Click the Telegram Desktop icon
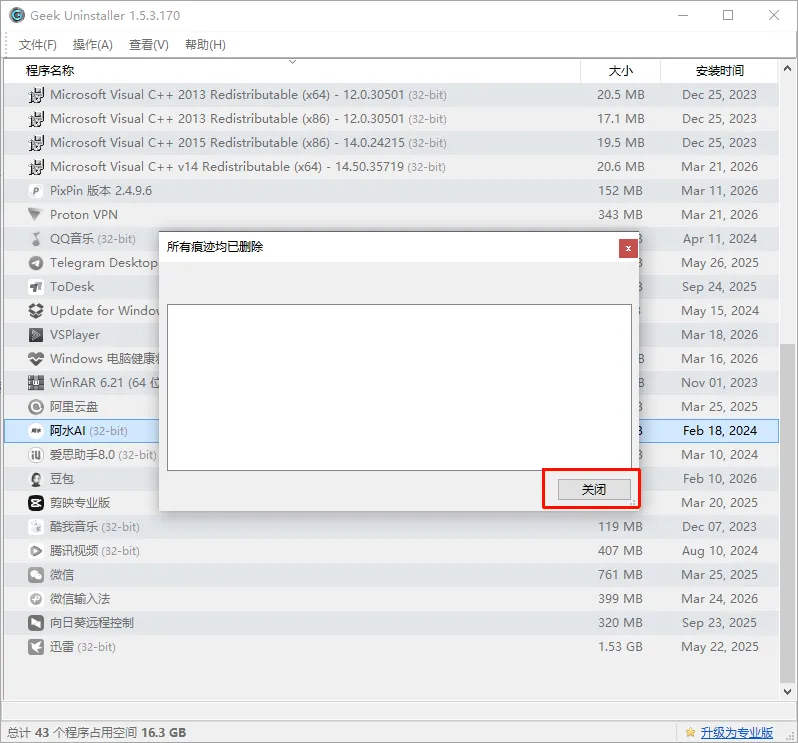Image resolution: width=798 pixels, height=743 pixels. click(36, 263)
